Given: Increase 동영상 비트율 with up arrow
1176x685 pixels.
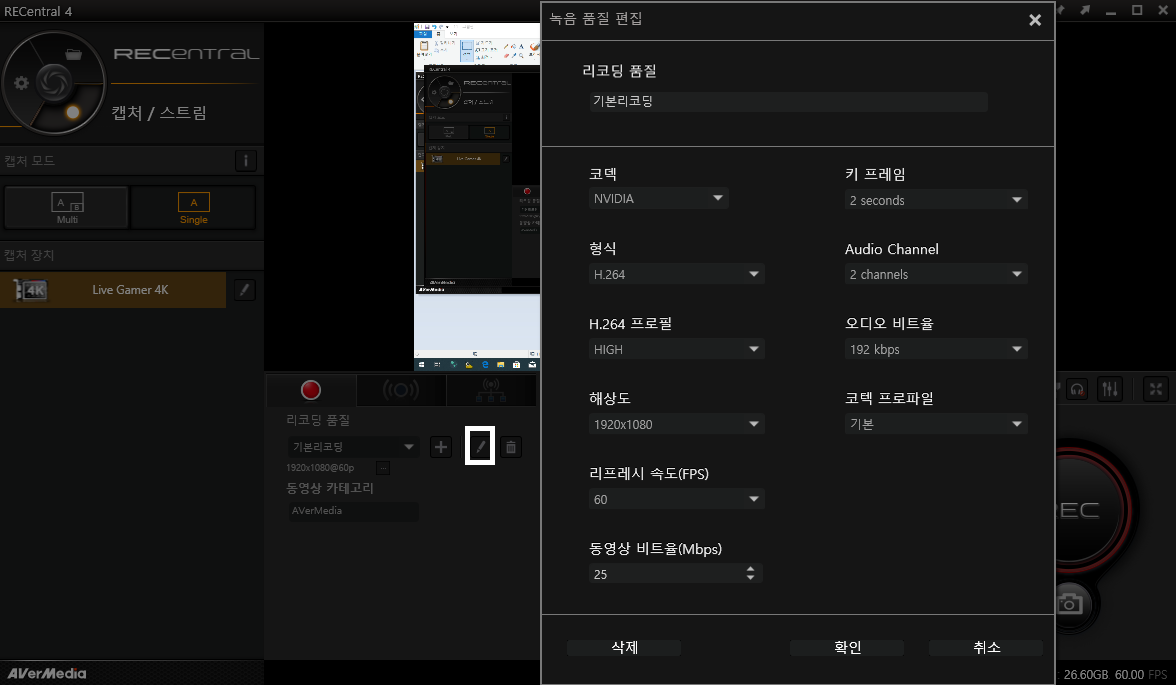Looking at the screenshot, I should click(x=751, y=569).
